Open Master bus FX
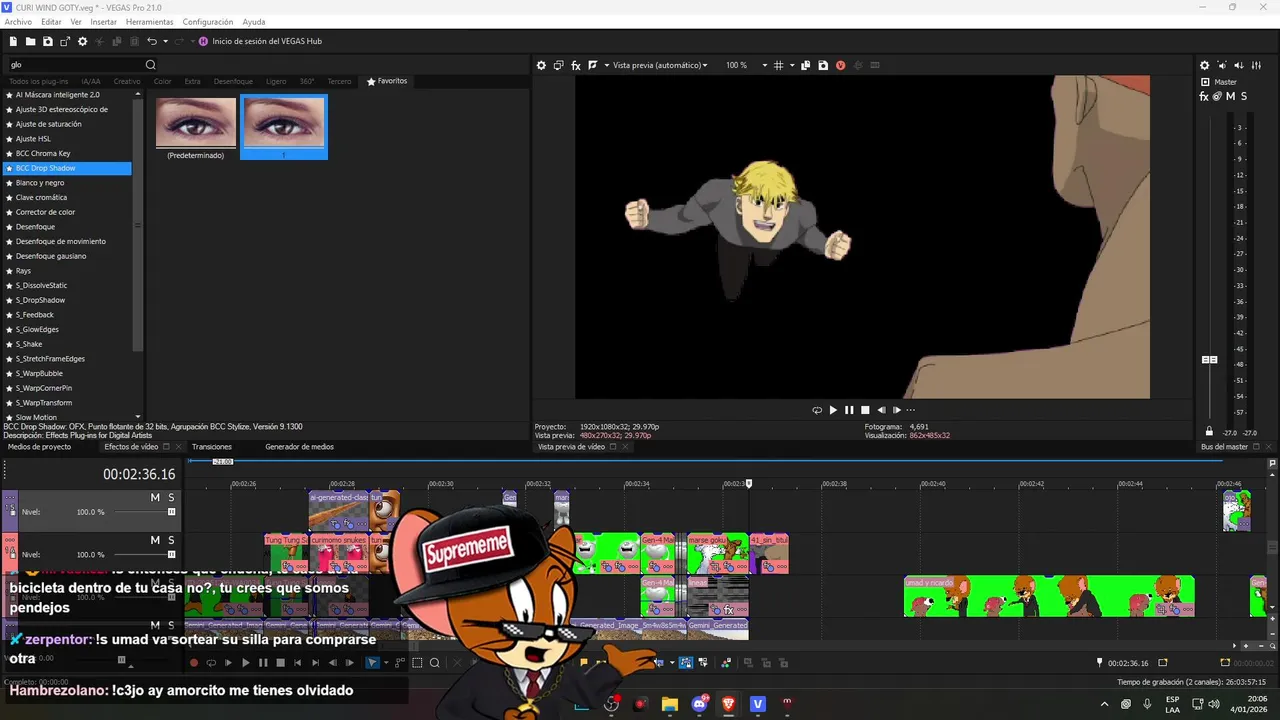The width and height of the screenshot is (1280, 720). pyautogui.click(x=1205, y=96)
